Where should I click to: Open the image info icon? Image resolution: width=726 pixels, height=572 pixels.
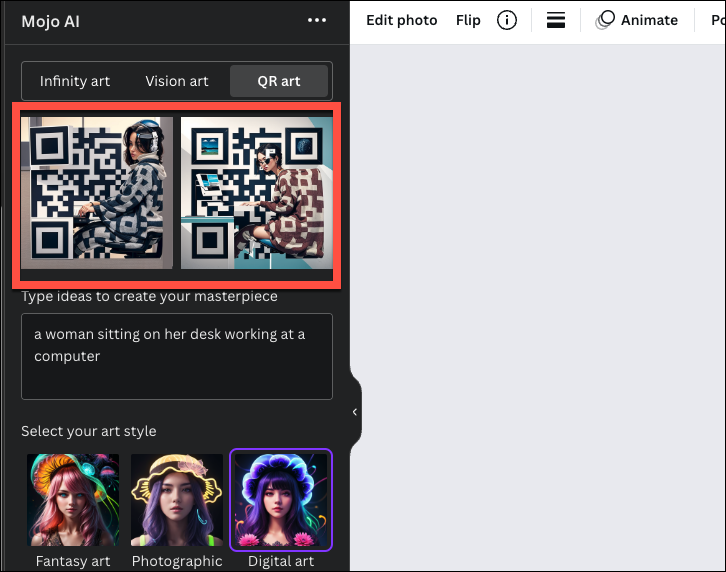point(507,20)
